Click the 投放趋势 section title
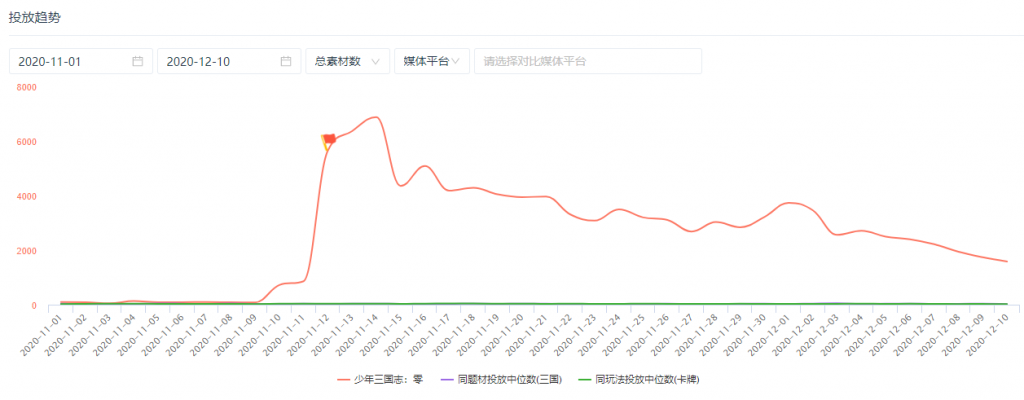1024x400 pixels. pyautogui.click(x=32, y=18)
